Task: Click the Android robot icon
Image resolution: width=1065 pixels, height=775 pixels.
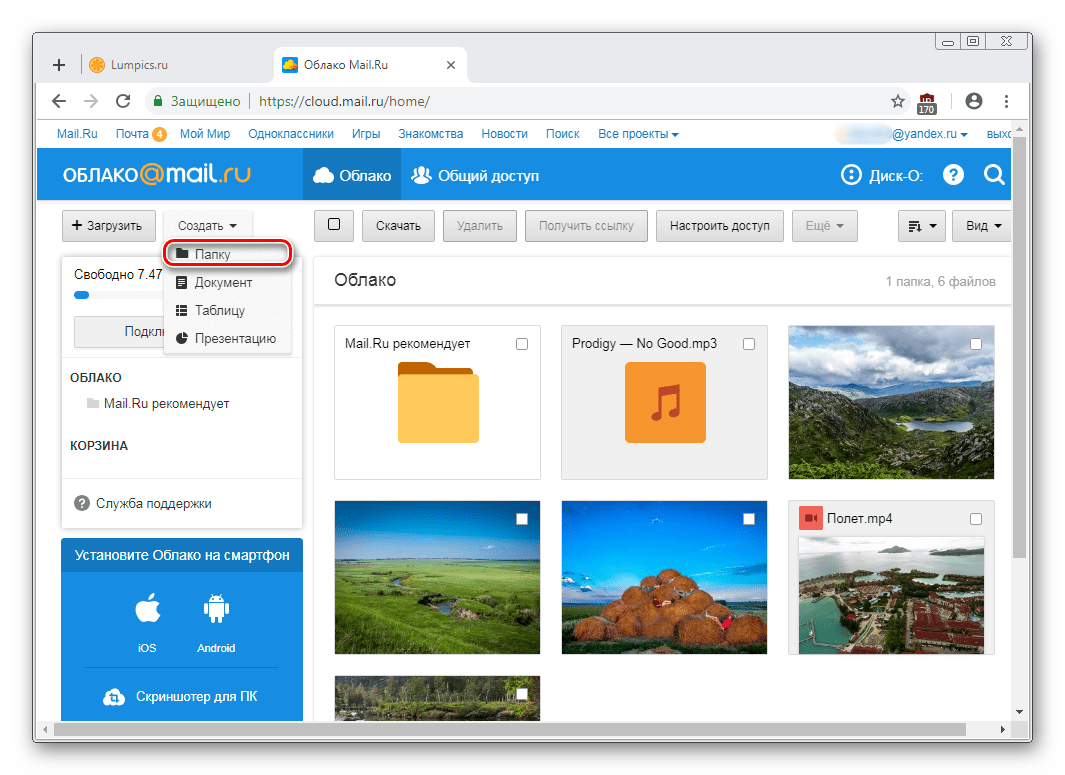Action: pos(216,610)
